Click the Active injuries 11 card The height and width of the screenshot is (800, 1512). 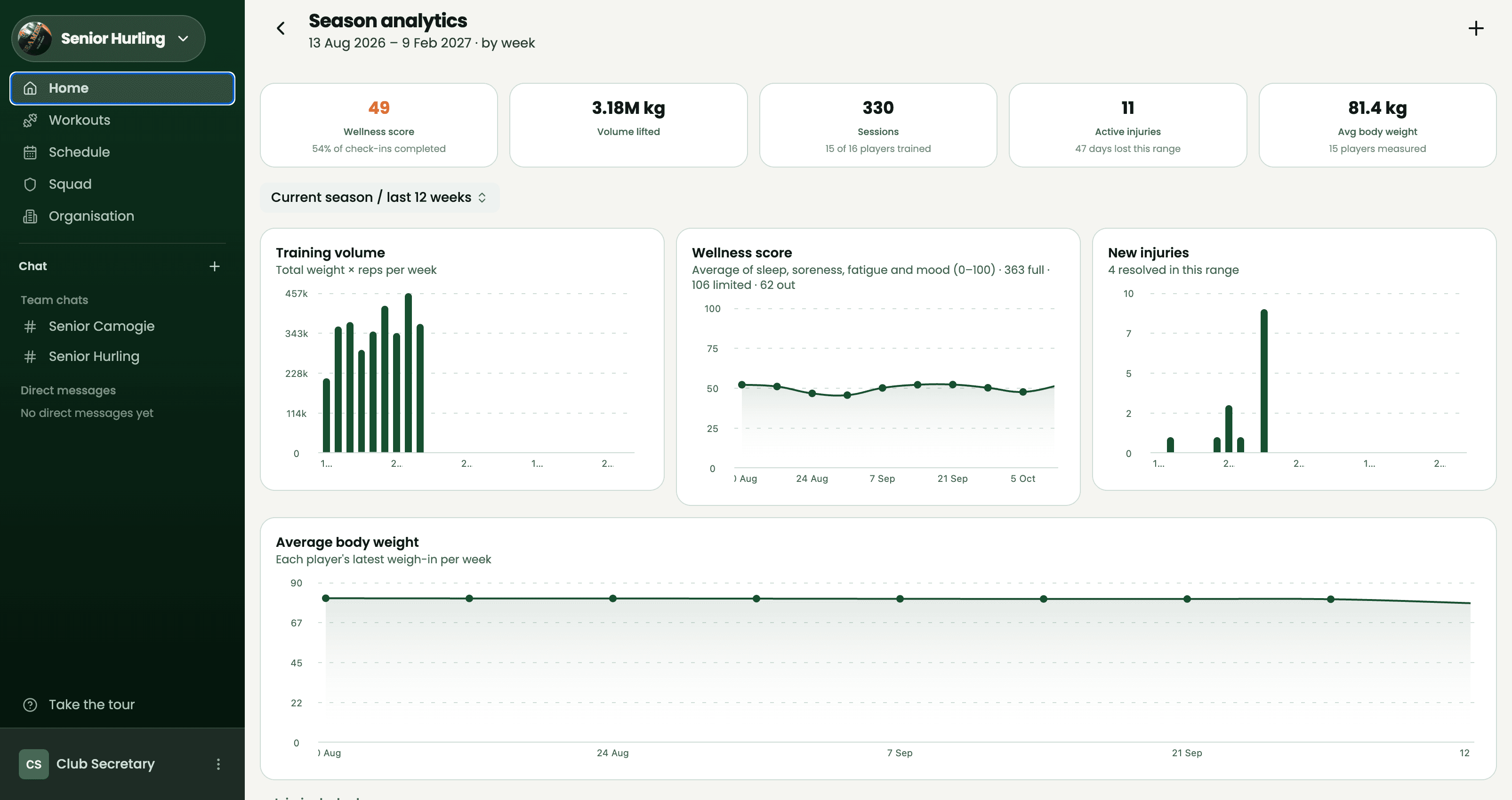click(1127, 125)
